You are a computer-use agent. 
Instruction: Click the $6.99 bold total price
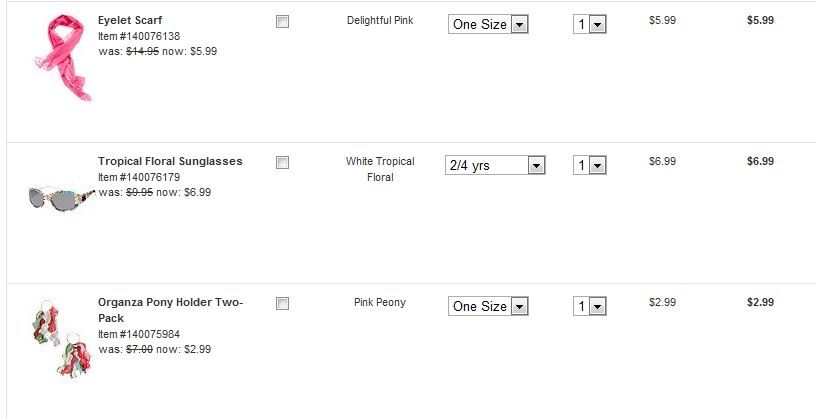pos(760,161)
